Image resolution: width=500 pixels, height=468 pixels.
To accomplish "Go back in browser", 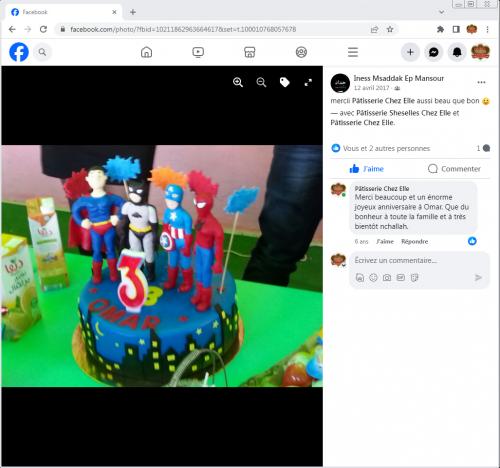I will (12, 29).
